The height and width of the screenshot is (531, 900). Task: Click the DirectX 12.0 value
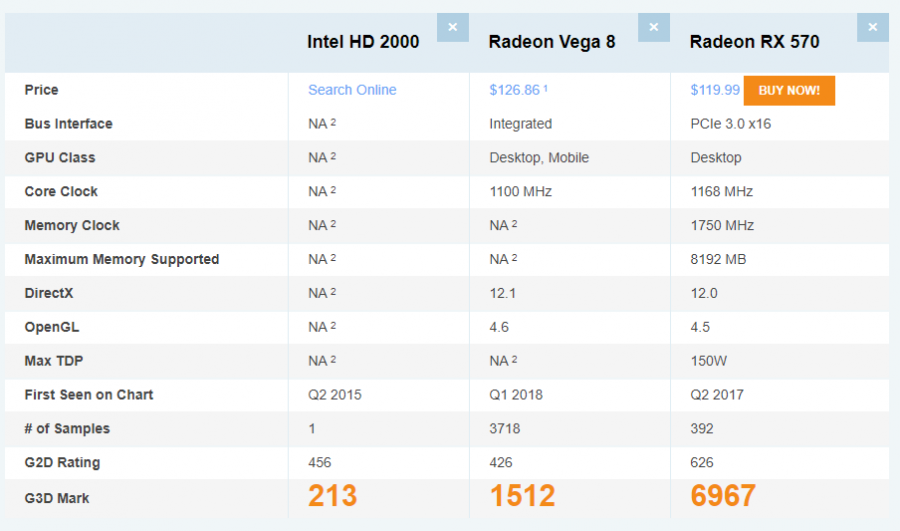704,293
